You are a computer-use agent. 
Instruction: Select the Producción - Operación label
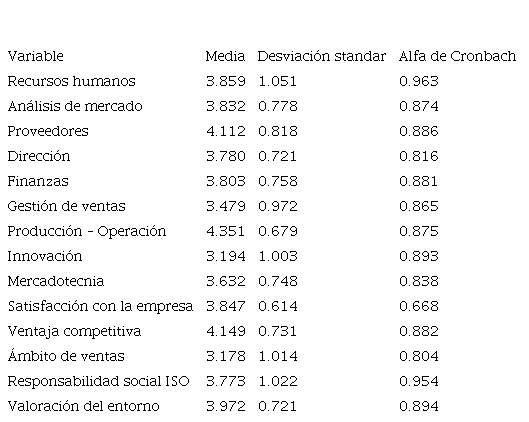[x=87, y=231]
